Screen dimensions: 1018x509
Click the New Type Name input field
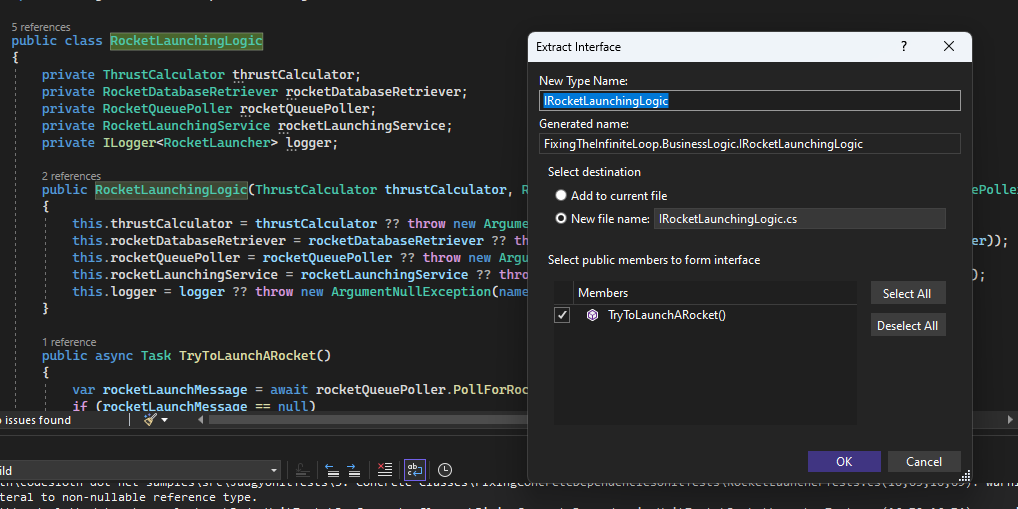click(749, 101)
